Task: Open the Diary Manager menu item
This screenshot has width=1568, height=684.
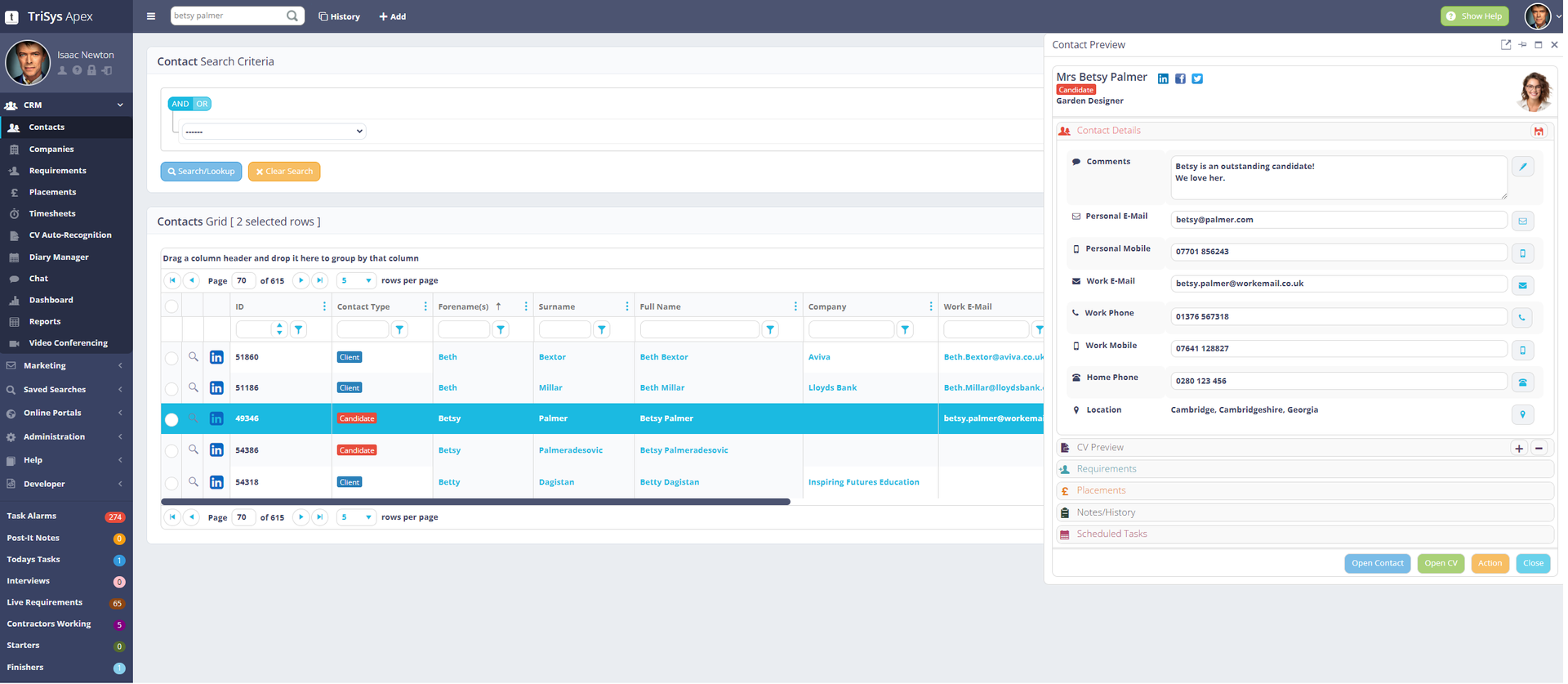Action: click(x=59, y=257)
